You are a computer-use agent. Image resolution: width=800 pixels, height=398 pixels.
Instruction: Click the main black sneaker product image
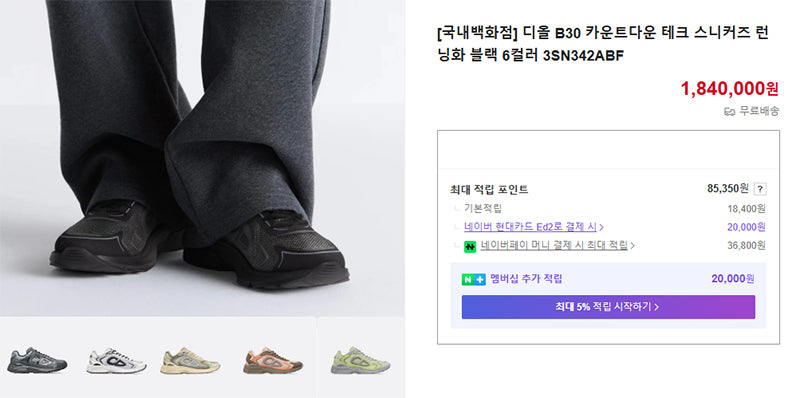point(202,158)
